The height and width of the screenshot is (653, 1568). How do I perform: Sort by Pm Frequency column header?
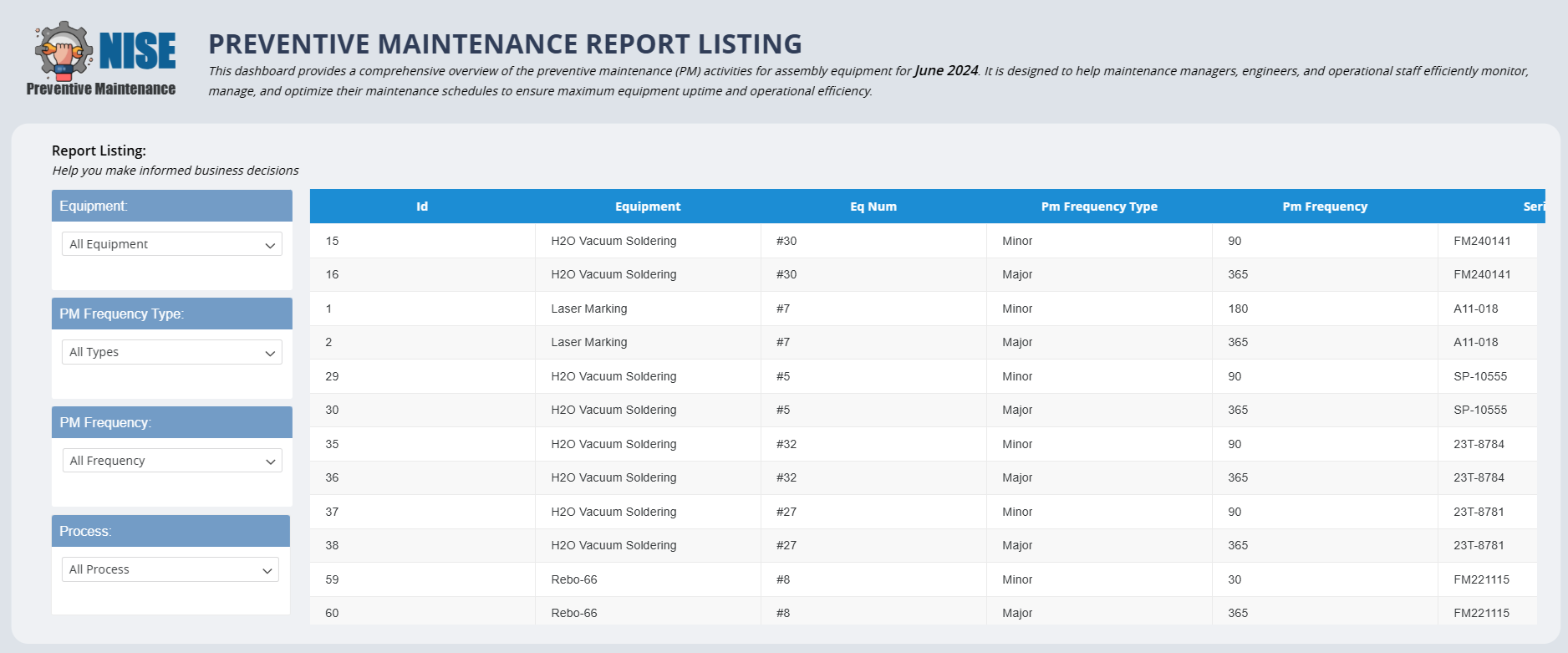[1325, 207]
